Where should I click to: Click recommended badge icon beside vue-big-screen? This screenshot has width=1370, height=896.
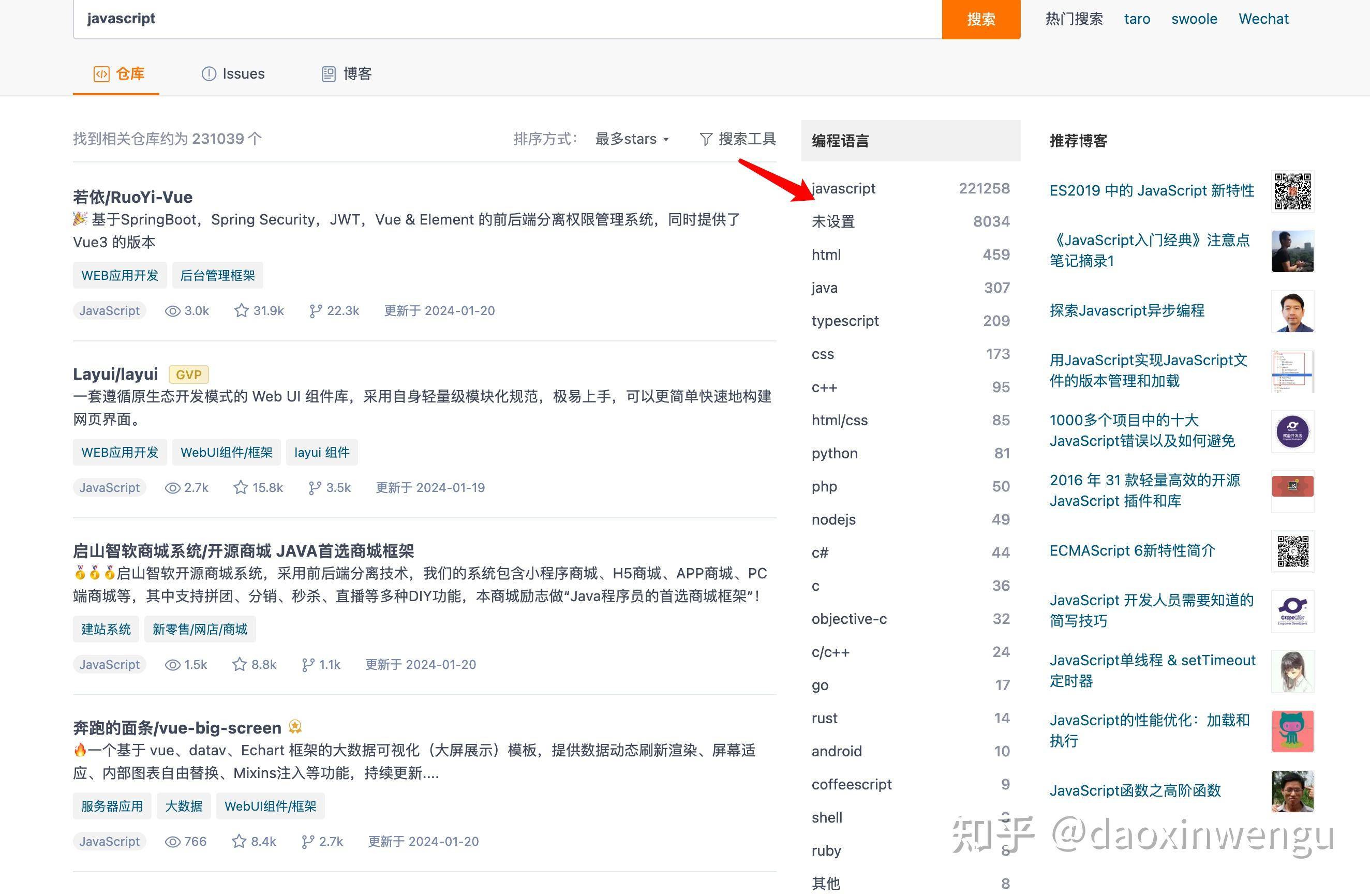(x=295, y=727)
